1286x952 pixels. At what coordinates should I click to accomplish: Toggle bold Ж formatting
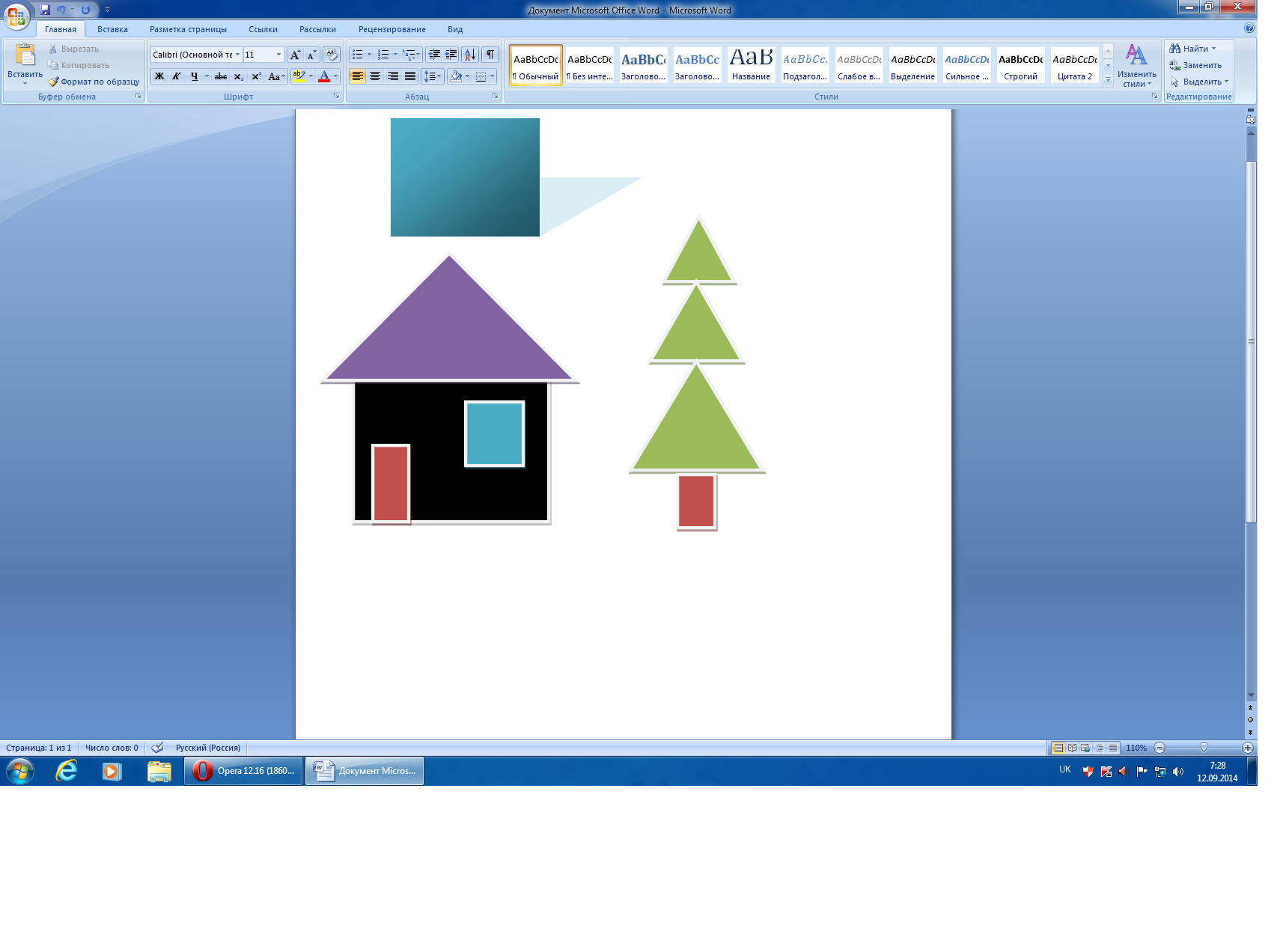(159, 76)
